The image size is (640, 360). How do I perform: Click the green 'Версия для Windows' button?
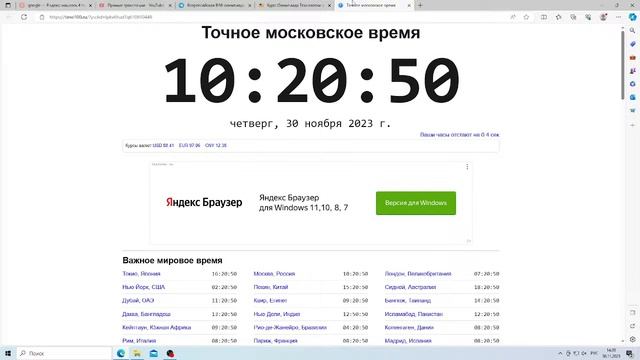pos(416,203)
